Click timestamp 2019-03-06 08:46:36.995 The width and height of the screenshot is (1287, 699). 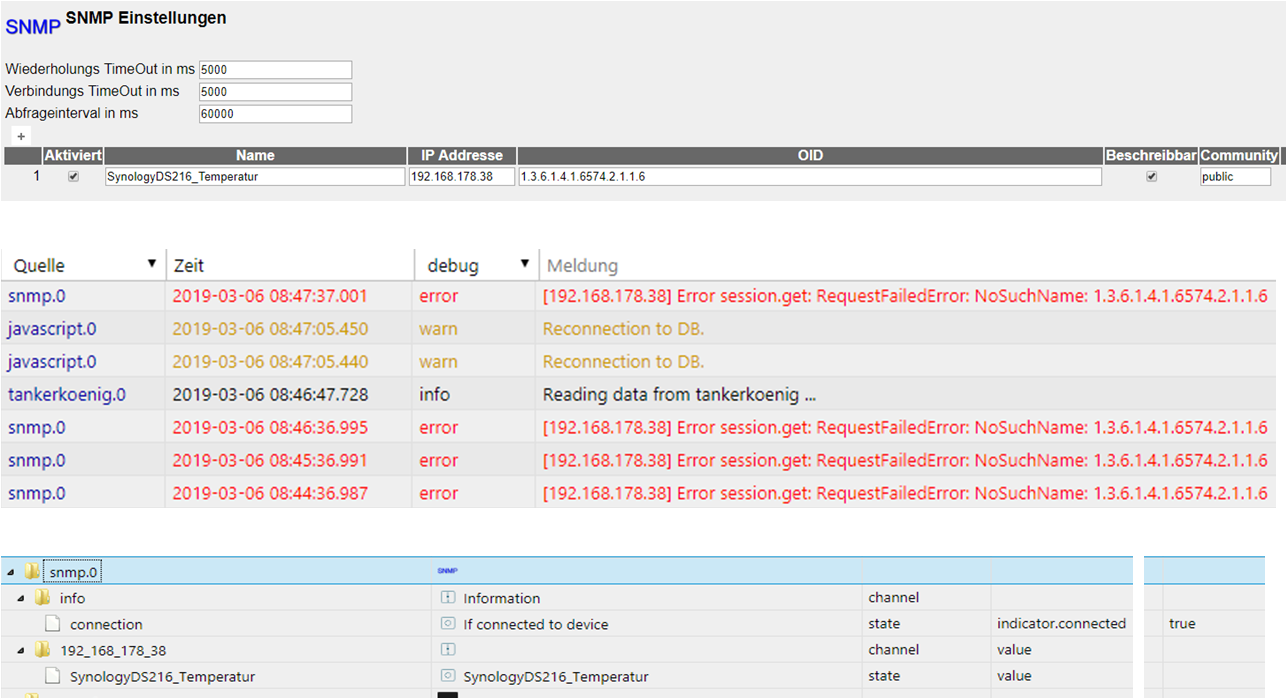point(270,428)
